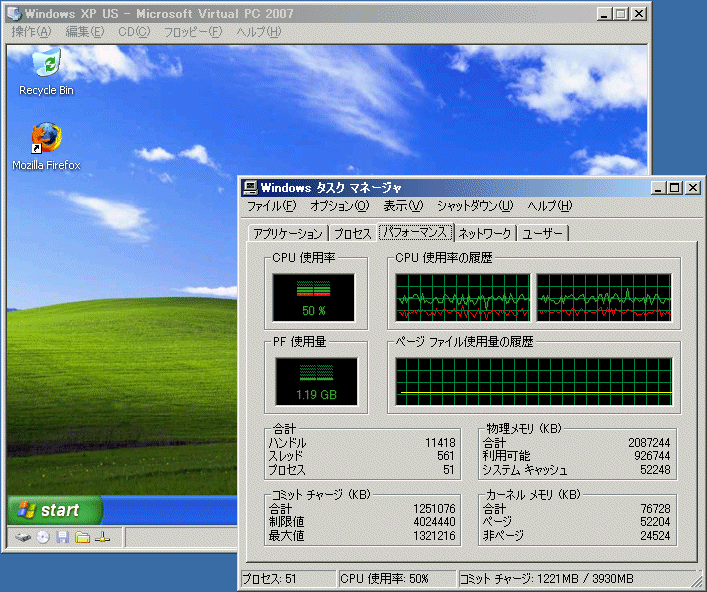
Task: Click the left CPU usage history graph
Action: click(463, 298)
